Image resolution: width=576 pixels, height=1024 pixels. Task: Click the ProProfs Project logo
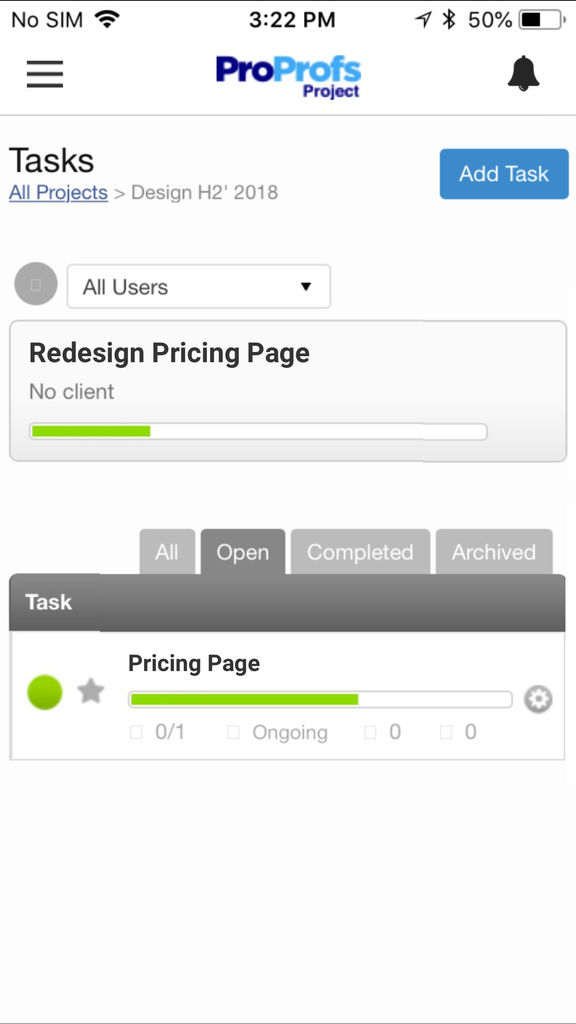pyautogui.click(x=288, y=76)
